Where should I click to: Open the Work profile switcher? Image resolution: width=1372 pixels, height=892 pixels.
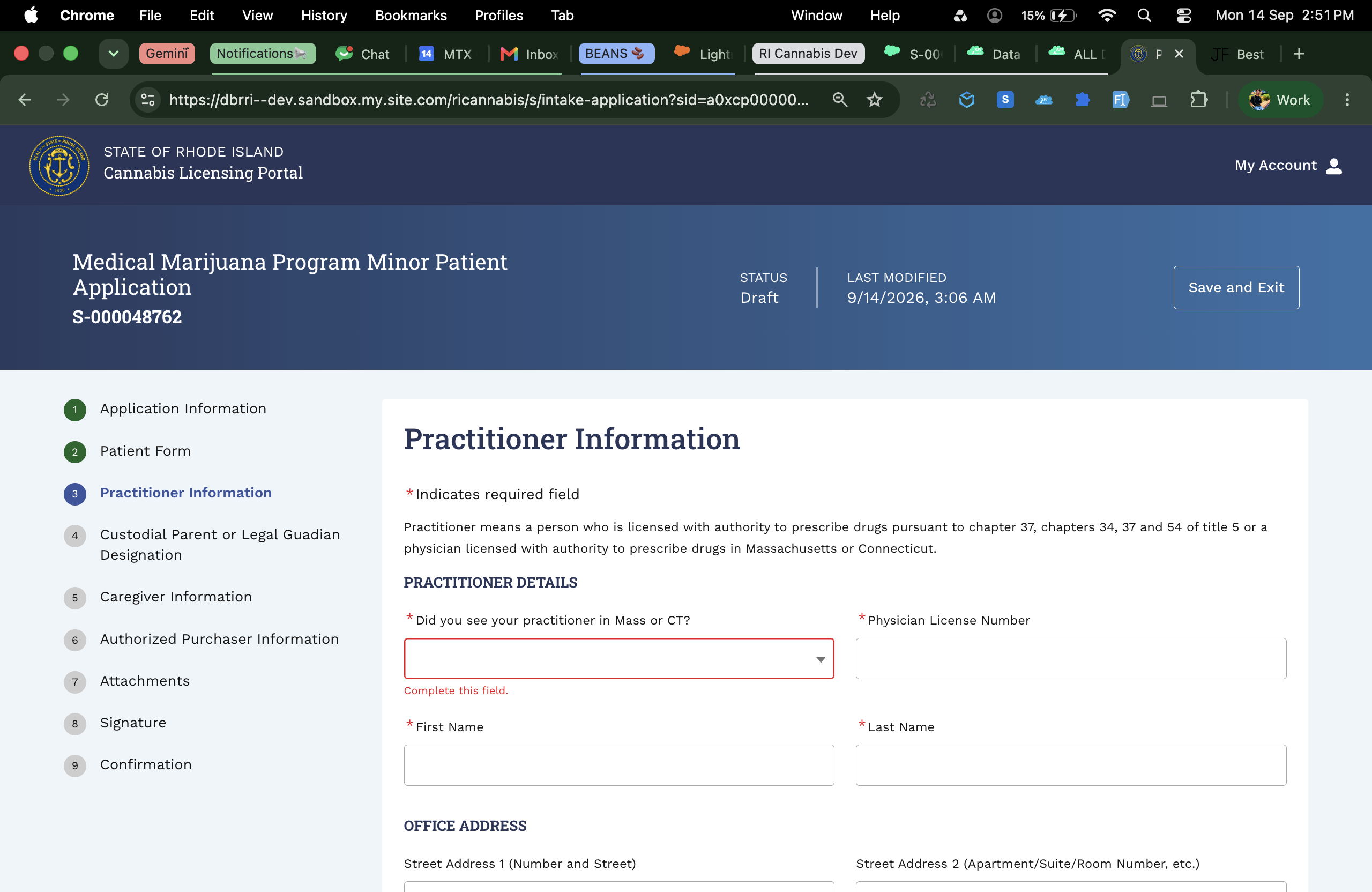[x=1280, y=100]
